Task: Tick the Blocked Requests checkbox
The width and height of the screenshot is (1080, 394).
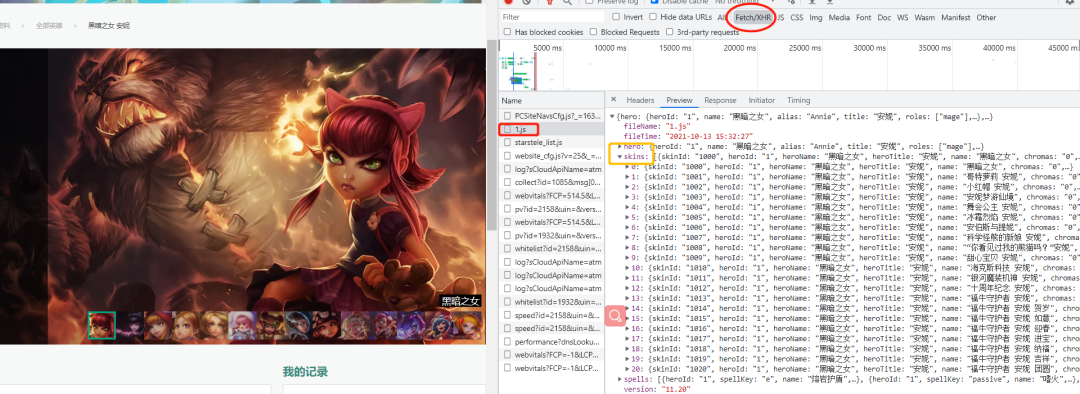Action: [594, 32]
